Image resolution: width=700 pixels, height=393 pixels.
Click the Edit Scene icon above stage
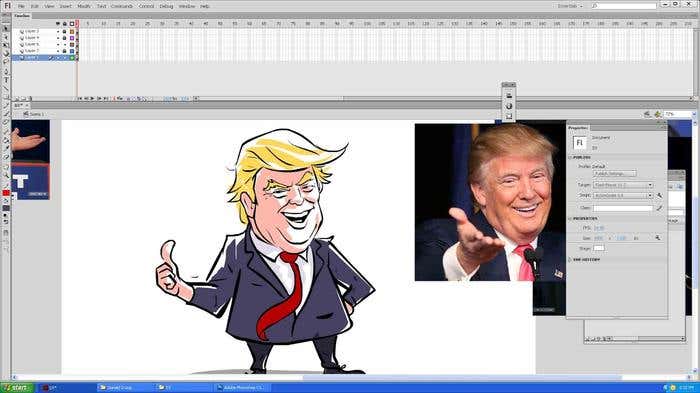pyautogui.click(x=647, y=114)
